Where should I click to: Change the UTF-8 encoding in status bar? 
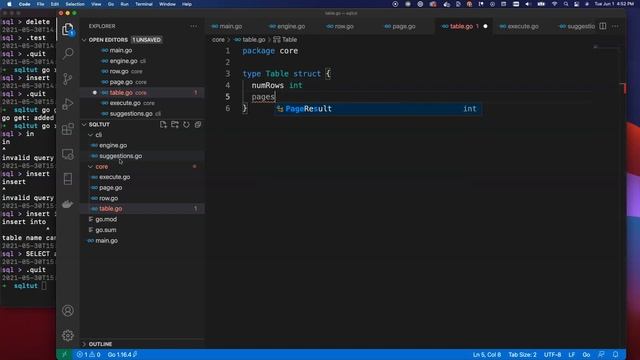[x=552, y=355]
